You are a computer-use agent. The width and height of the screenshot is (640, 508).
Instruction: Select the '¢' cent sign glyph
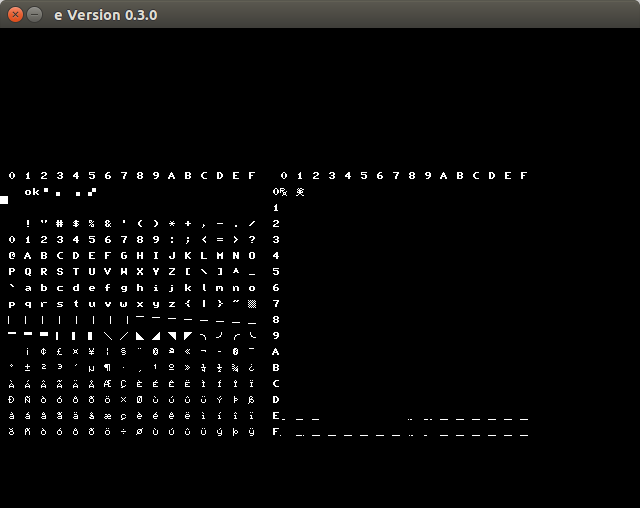pos(44,352)
